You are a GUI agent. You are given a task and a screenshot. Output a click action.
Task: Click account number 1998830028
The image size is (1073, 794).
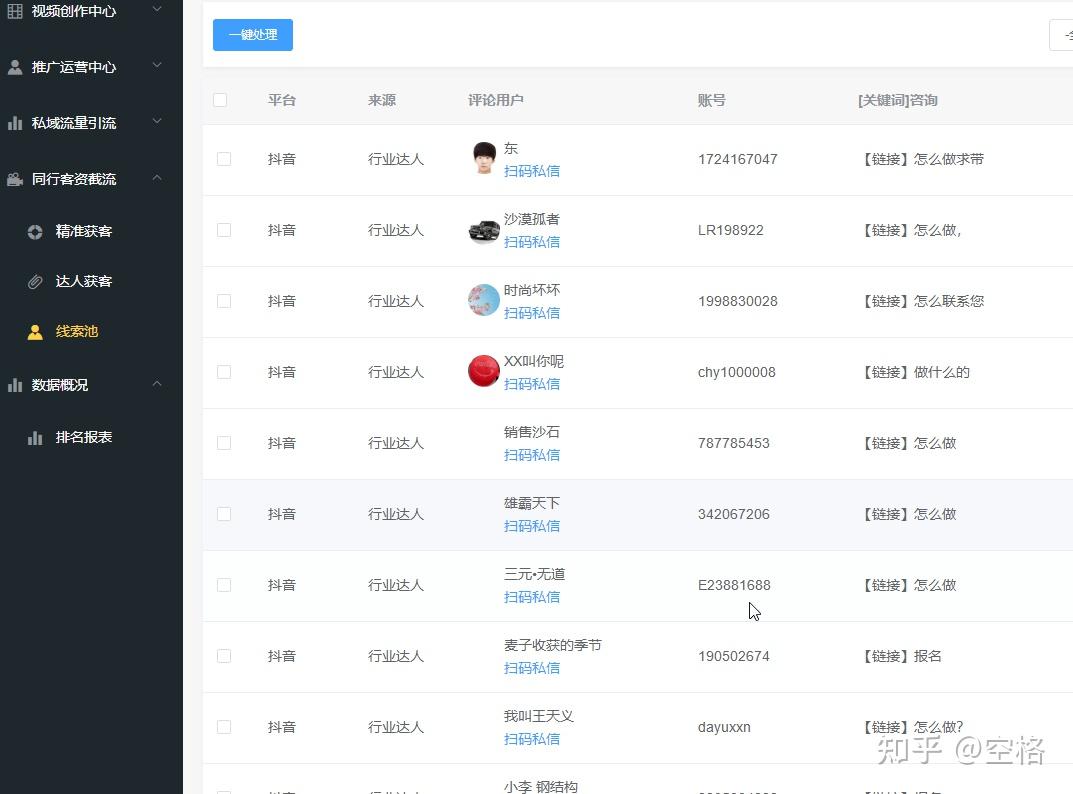tap(738, 302)
